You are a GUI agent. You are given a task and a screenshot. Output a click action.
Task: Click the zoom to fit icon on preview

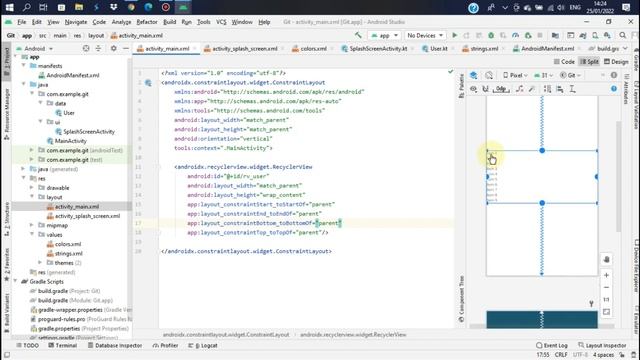607,312
